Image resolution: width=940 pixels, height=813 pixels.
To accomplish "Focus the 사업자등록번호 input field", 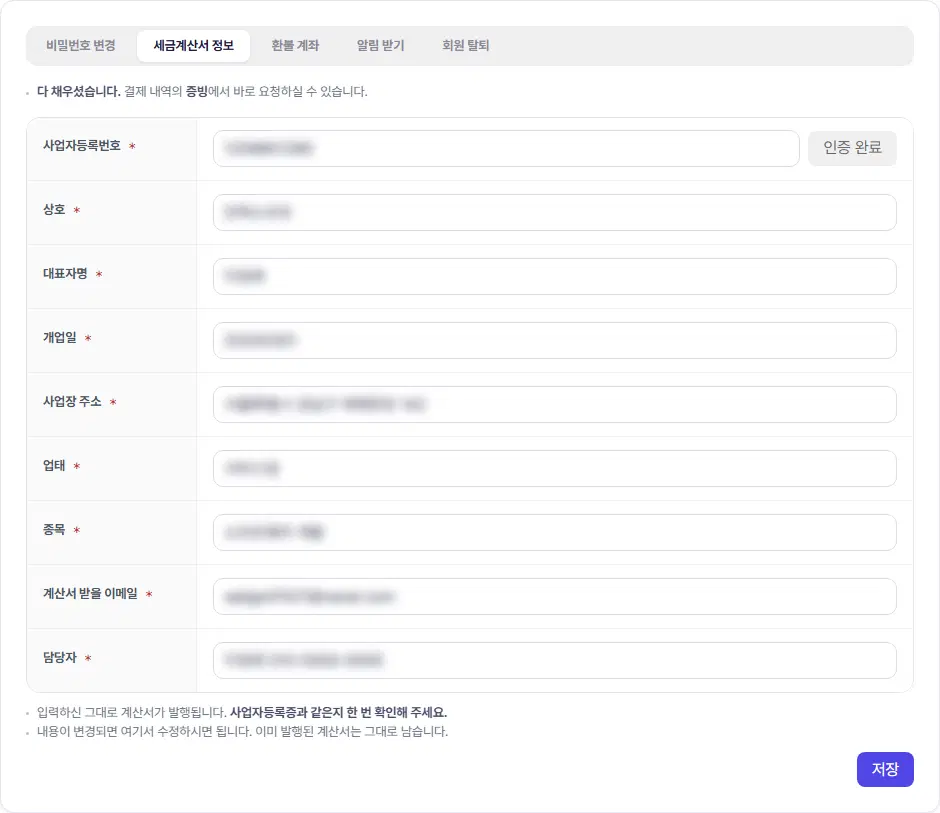I will 506,148.
